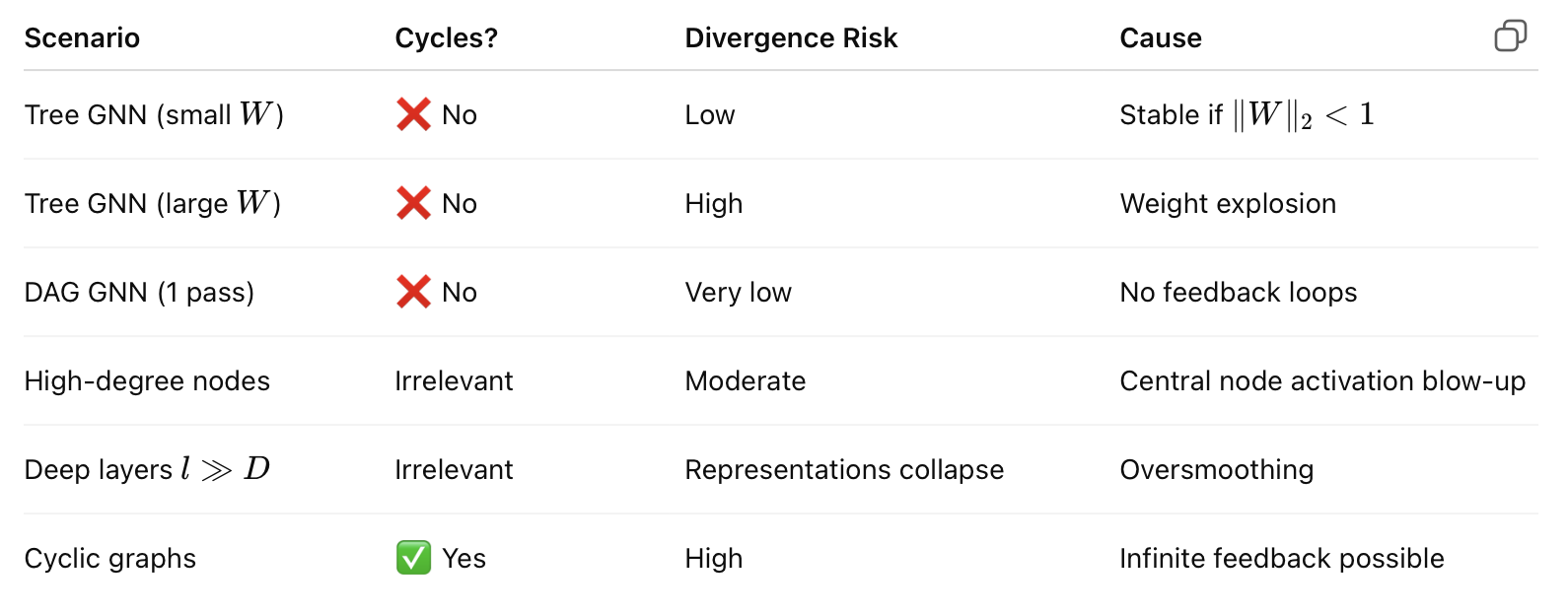Select the Cyclic graphs cell
This screenshot has width=1568, height=615.
(x=110, y=559)
